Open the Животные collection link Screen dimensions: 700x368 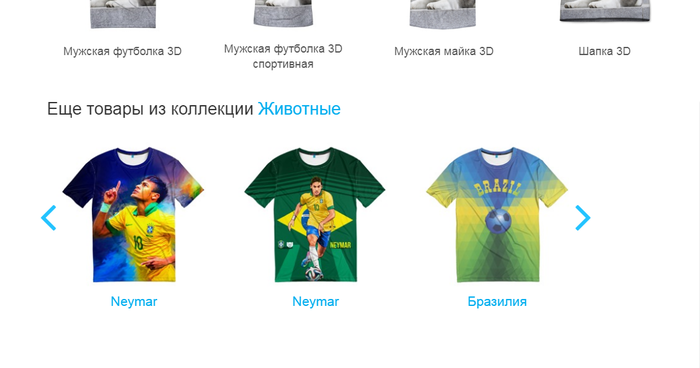point(299,109)
